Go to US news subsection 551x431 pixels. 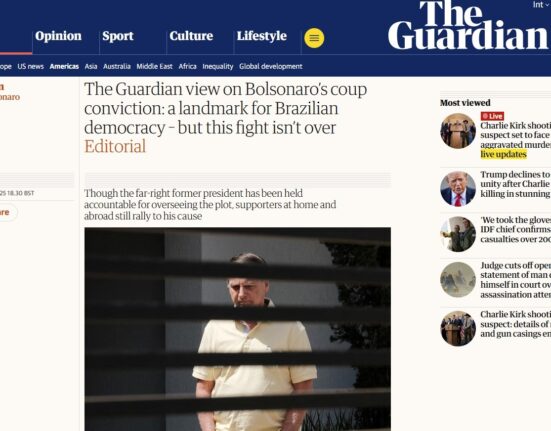(x=31, y=66)
